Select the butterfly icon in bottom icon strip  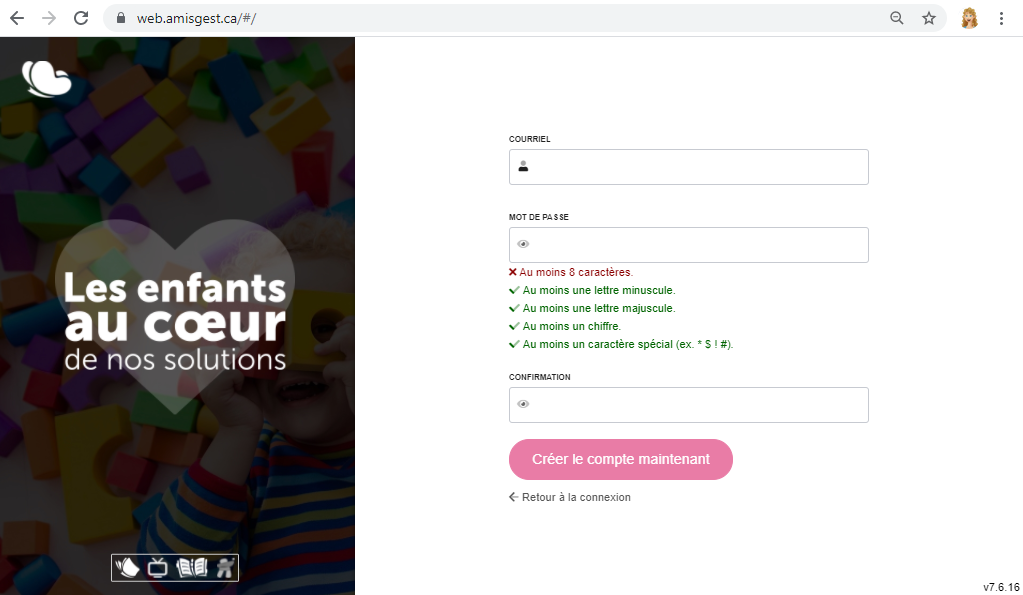point(127,568)
